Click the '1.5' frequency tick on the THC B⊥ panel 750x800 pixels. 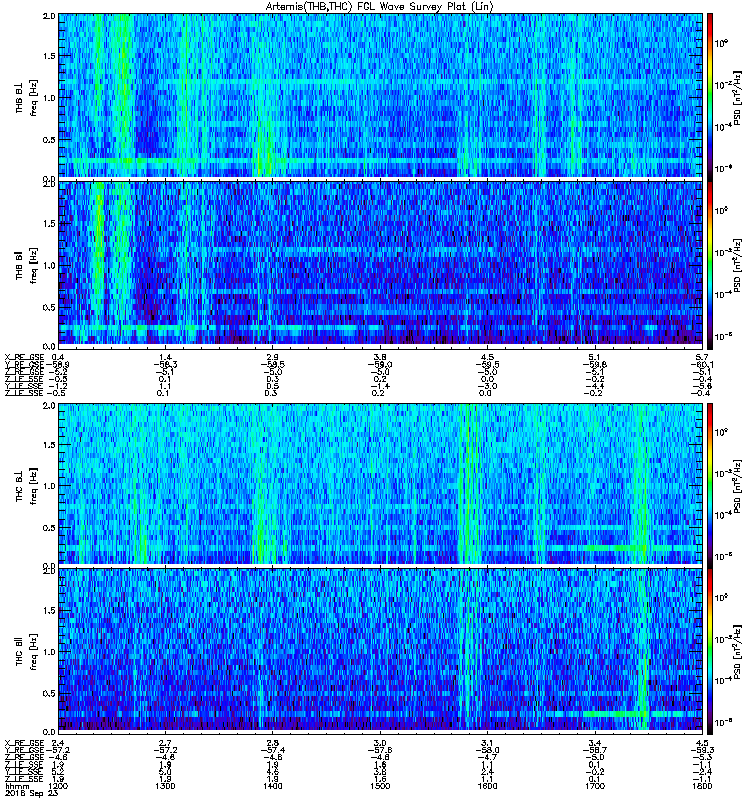pos(49,444)
